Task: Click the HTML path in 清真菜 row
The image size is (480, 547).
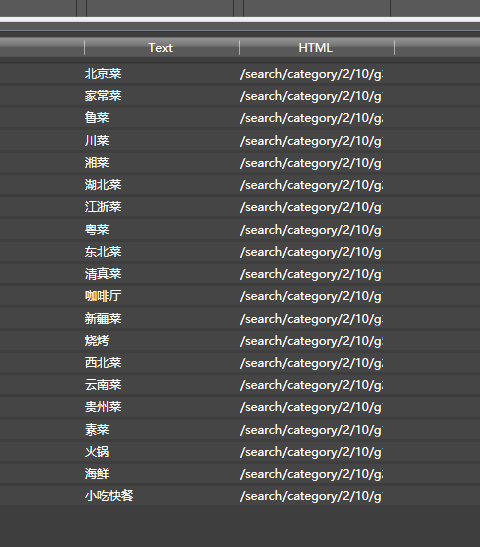Action: click(311, 274)
